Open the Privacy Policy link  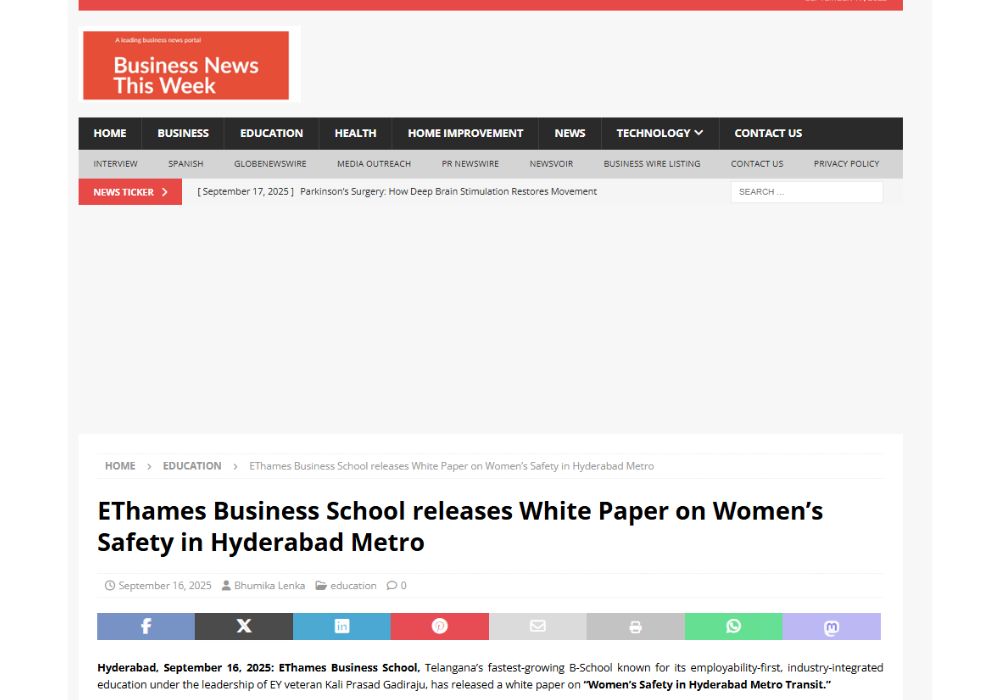846,164
